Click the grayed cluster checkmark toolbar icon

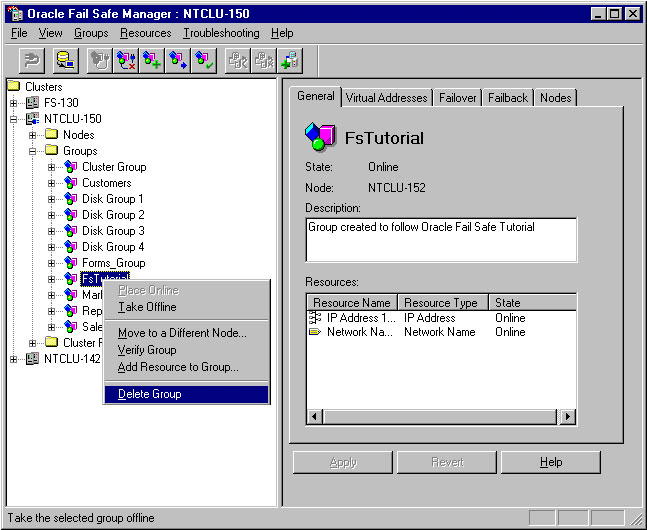238,61
